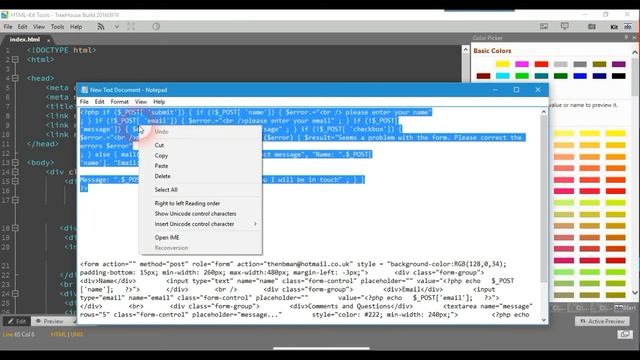The image size is (640, 360).
Task: Collapse the fold marker on line 17
Action: pos(15,200)
